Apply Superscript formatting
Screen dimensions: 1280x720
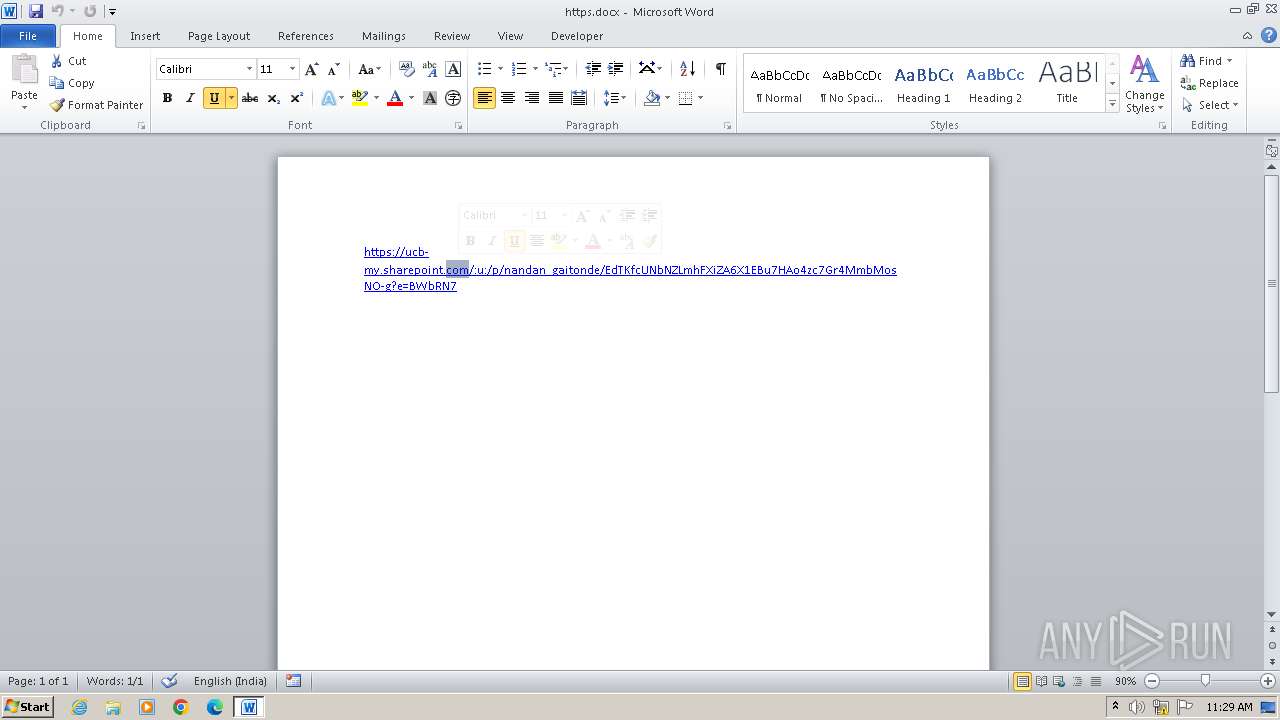click(x=296, y=98)
